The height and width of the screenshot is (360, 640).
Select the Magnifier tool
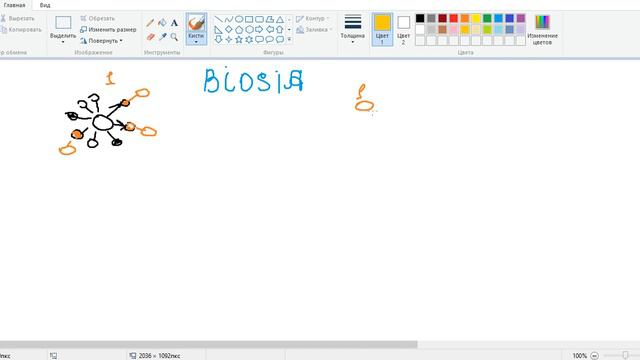tap(174, 37)
